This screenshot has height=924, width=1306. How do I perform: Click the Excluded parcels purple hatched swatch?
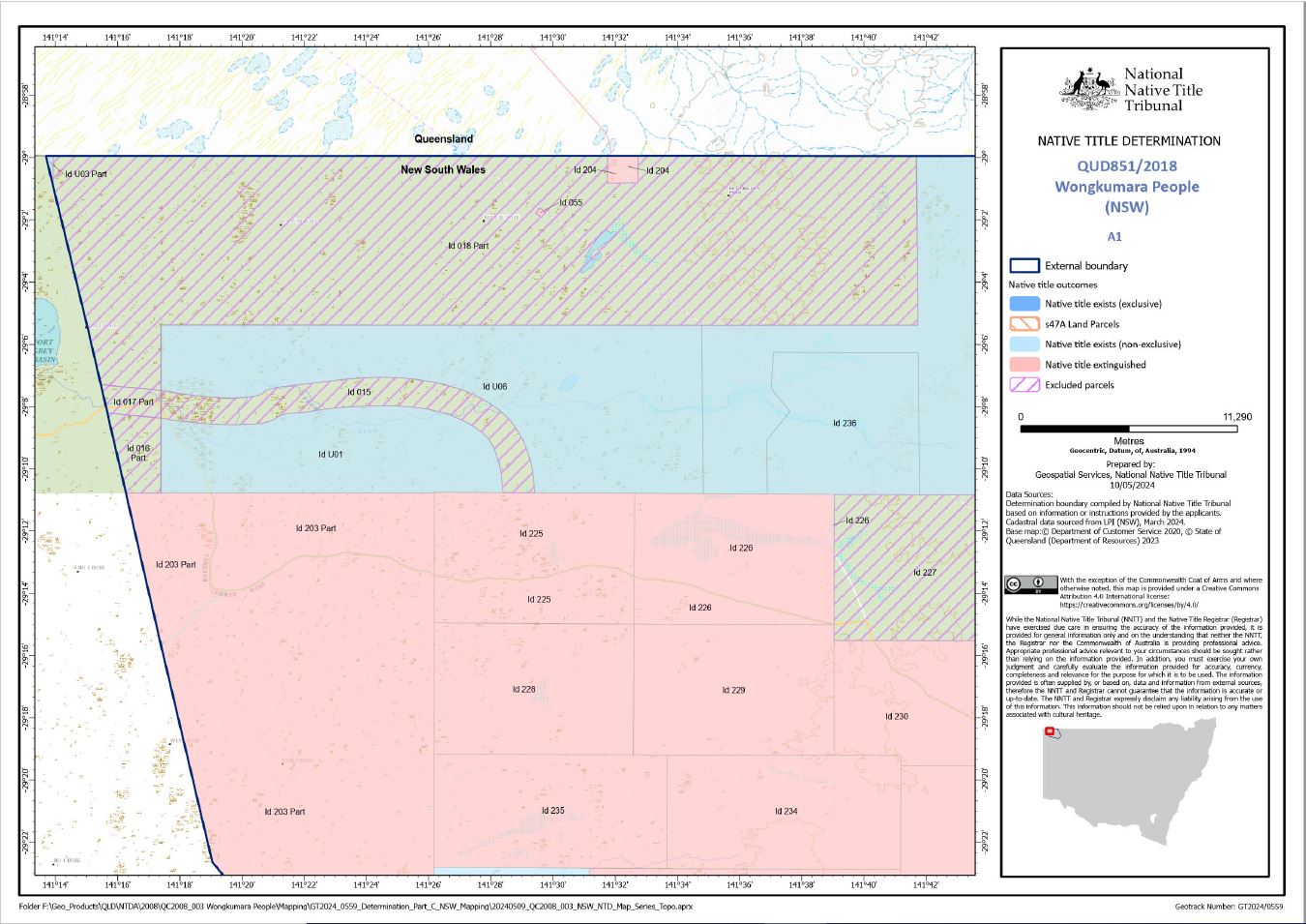(1024, 385)
